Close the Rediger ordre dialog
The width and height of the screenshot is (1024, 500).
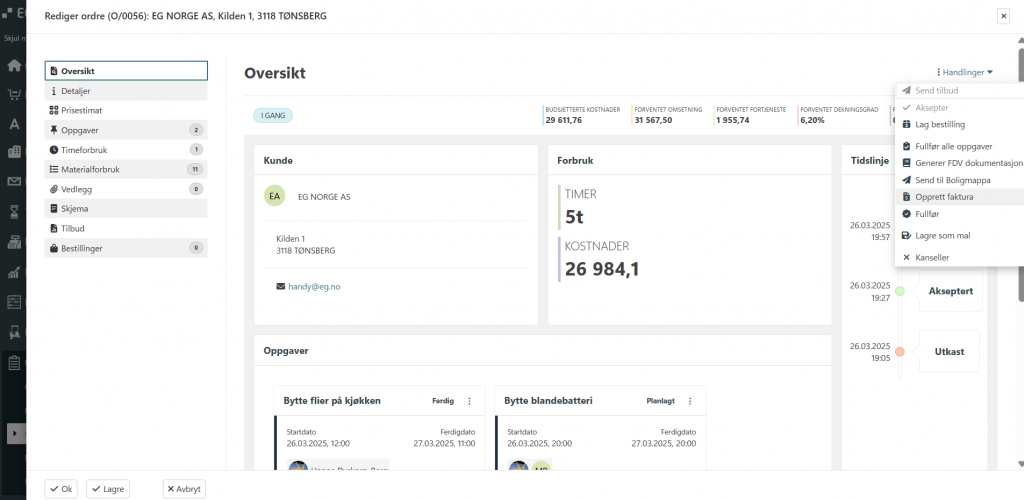pyautogui.click(x=1003, y=16)
